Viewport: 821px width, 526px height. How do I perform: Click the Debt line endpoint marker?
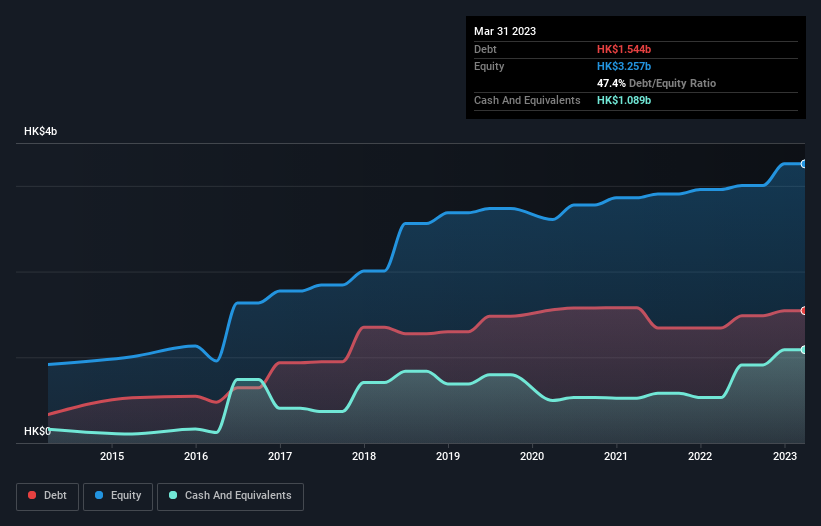804,311
